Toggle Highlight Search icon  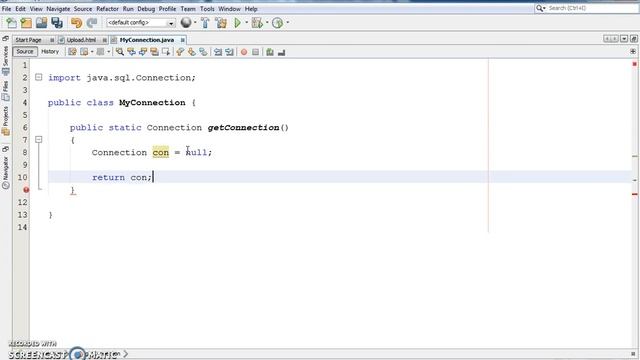click(154, 52)
